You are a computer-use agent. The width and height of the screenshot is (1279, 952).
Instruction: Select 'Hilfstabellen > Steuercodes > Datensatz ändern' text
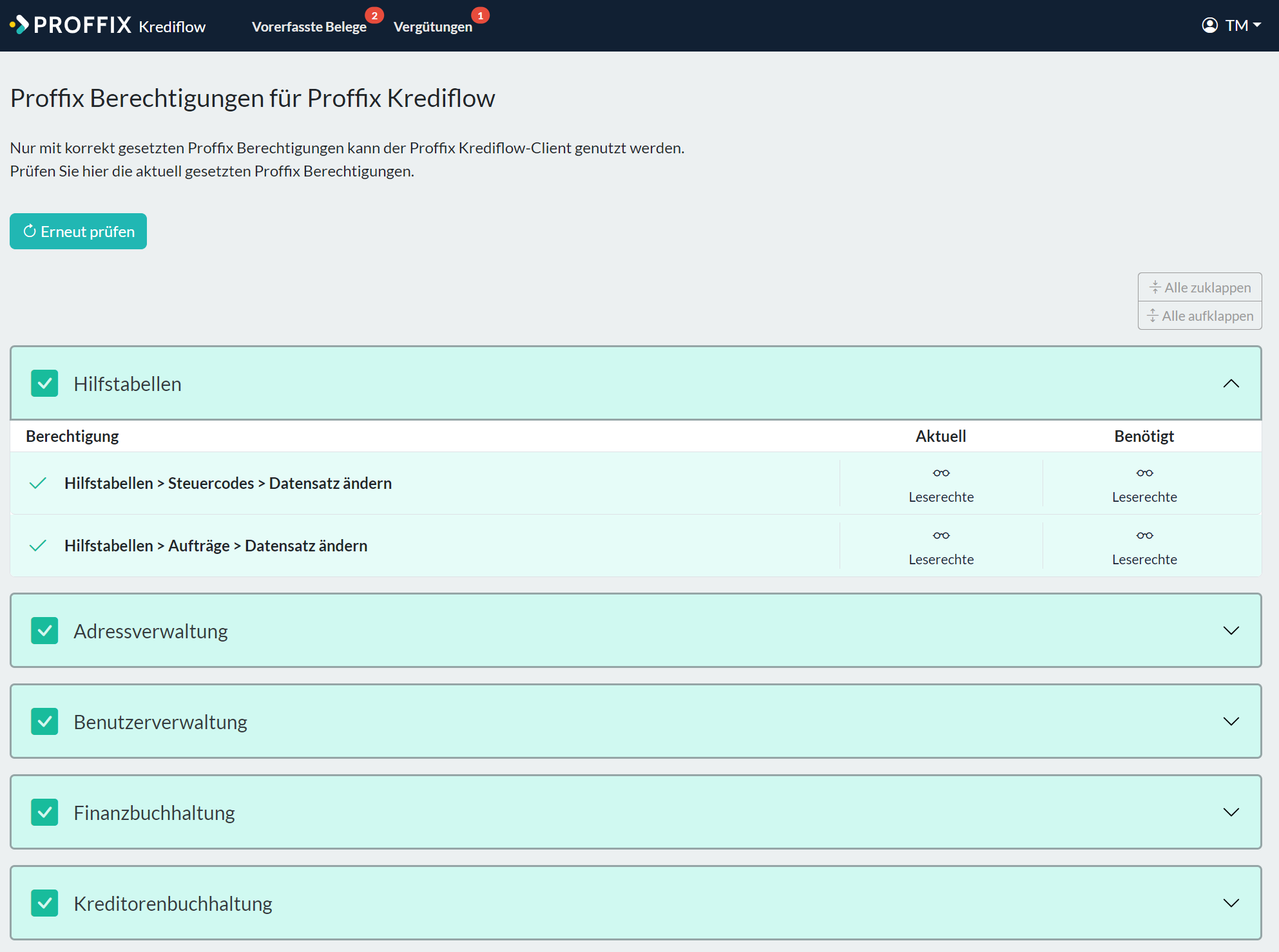pyautogui.click(x=228, y=483)
